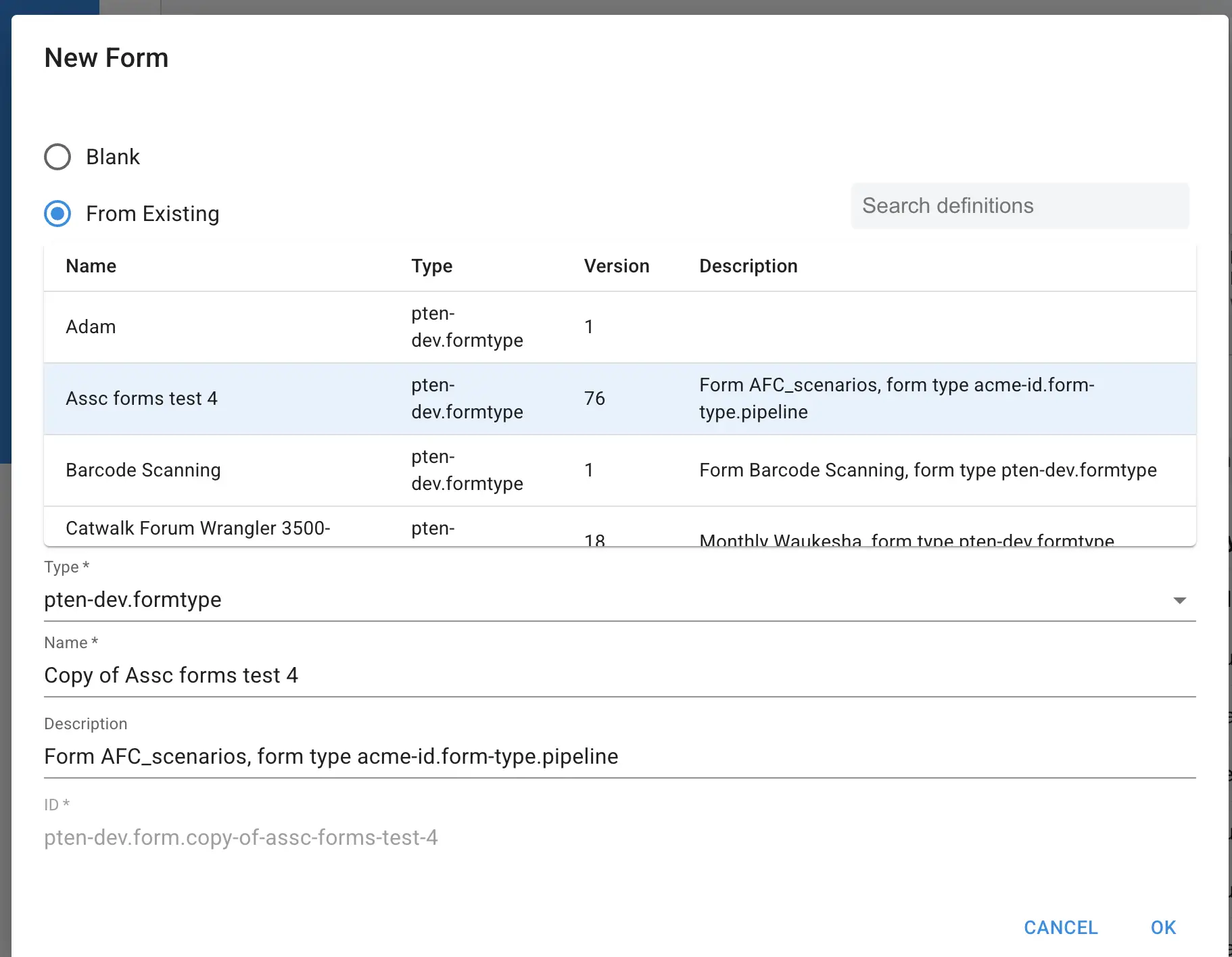The width and height of the screenshot is (1232, 957).
Task: Open the Type dropdown arrow
Action: coord(1179,600)
